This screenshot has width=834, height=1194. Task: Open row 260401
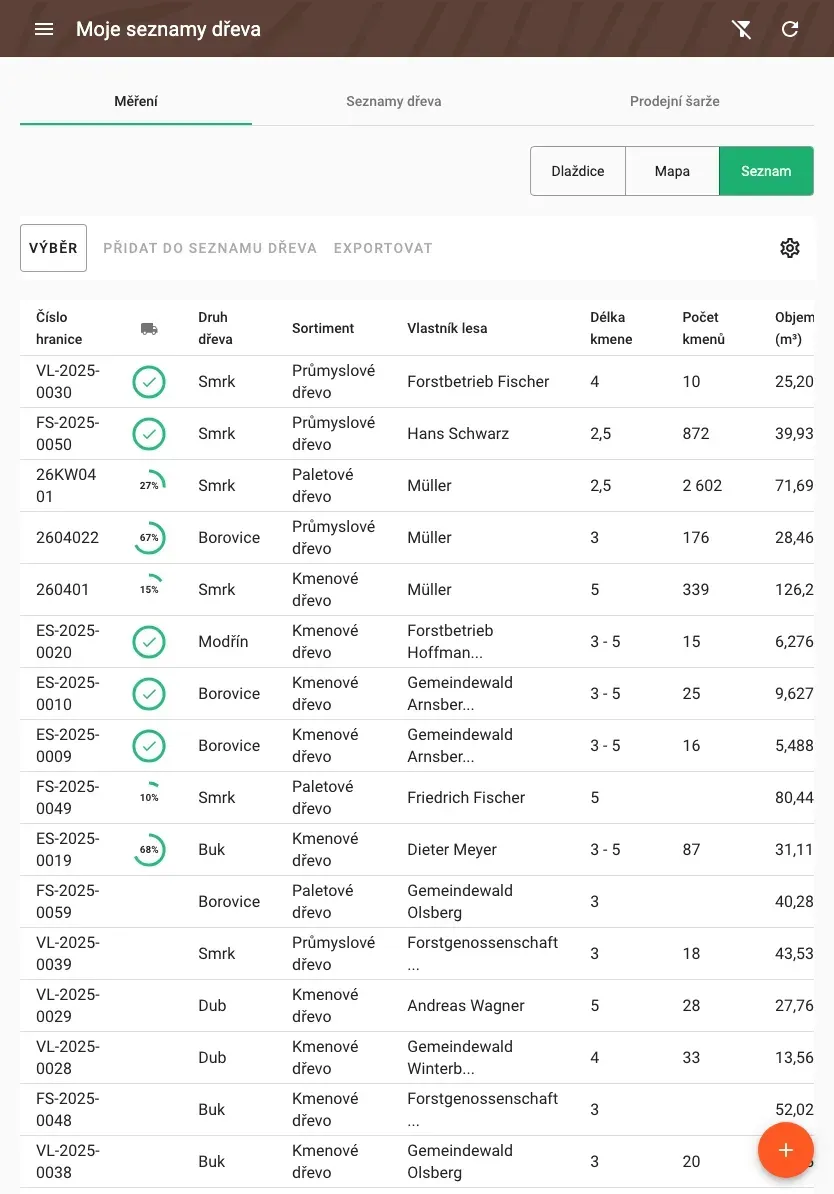(x=417, y=589)
